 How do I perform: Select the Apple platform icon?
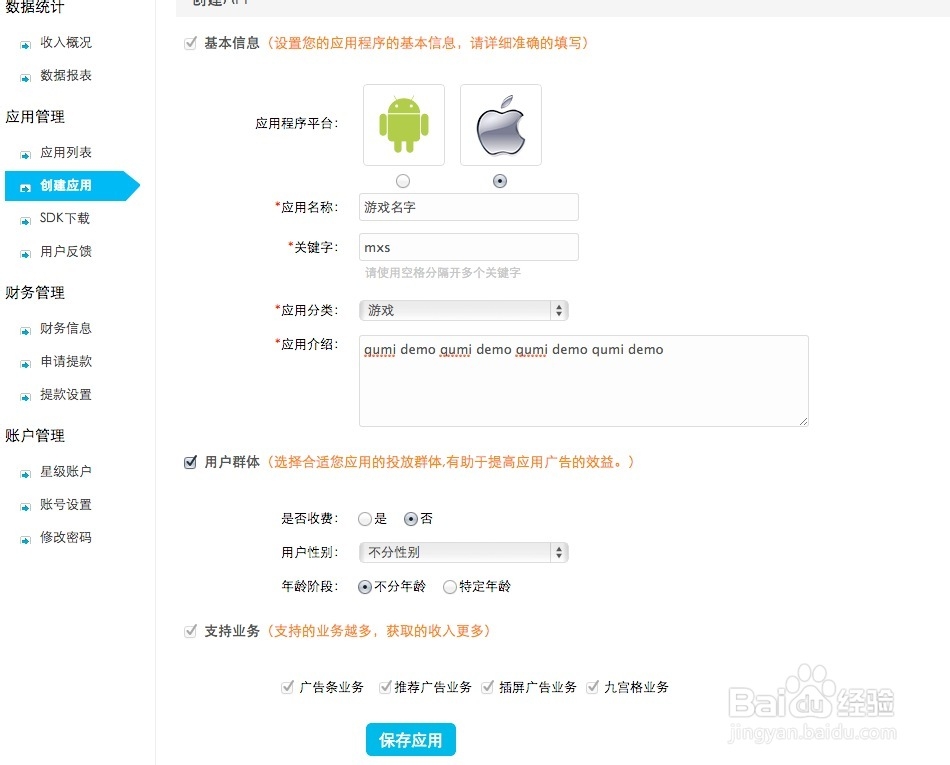(x=500, y=124)
